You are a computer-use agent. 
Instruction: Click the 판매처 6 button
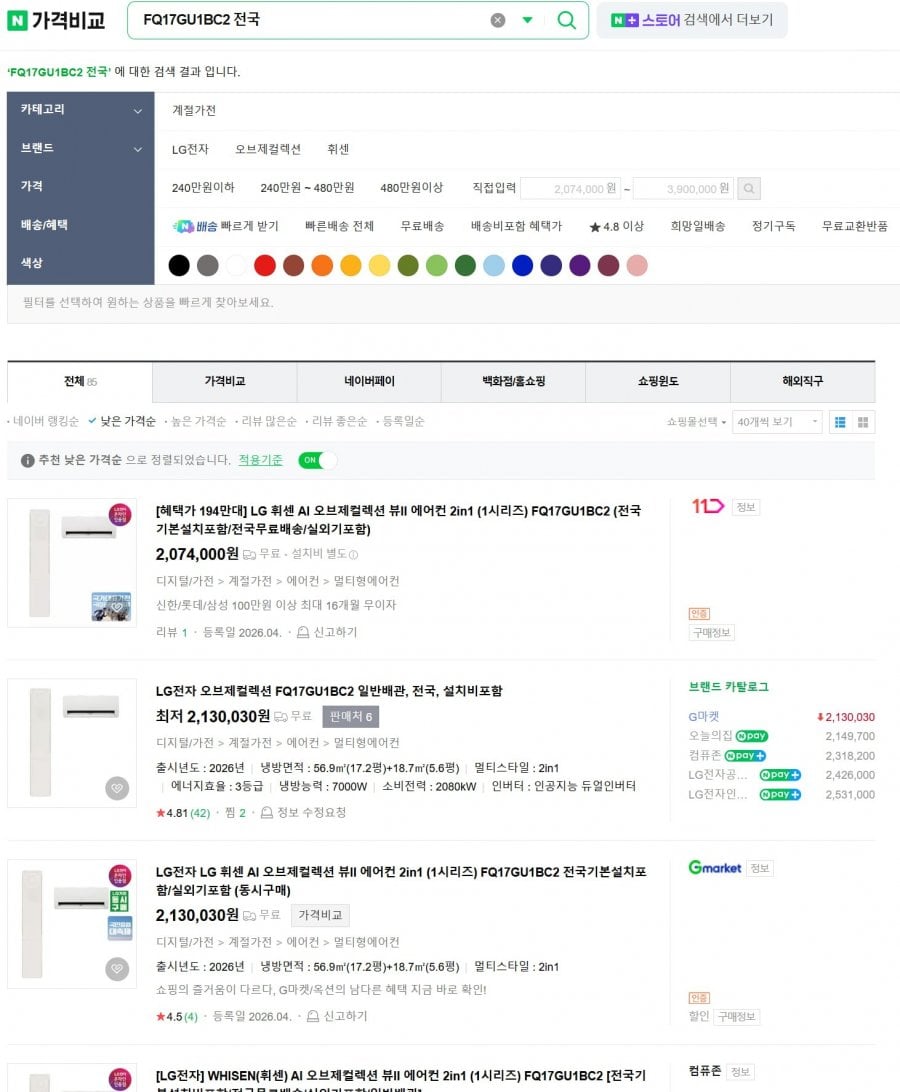[x=351, y=717]
